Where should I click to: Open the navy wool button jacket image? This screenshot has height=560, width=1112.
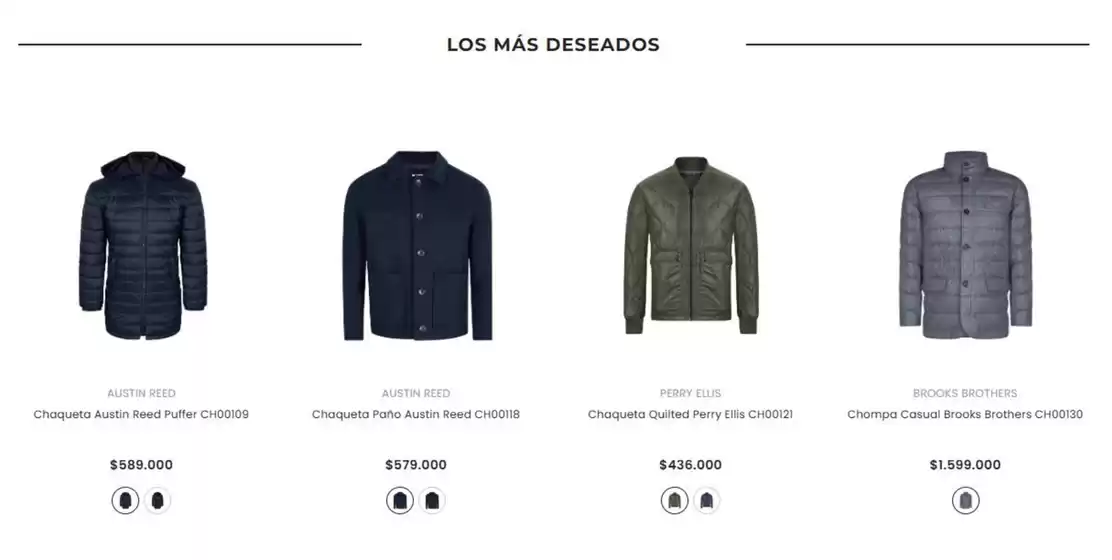click(417, 245)
